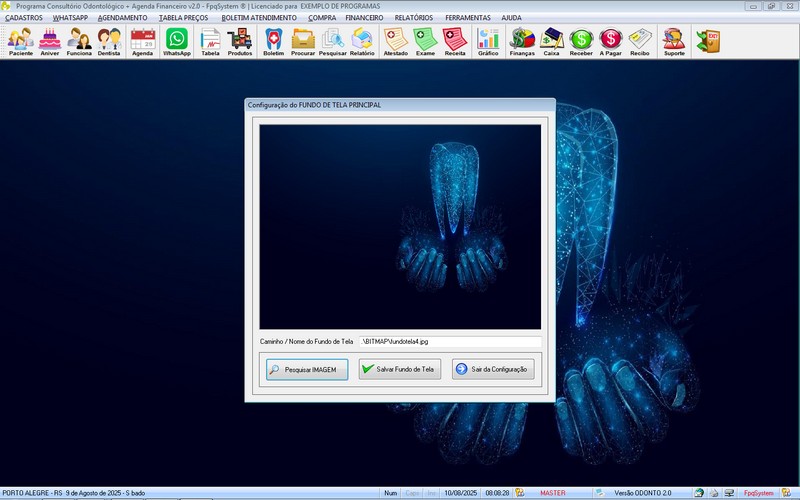Open the Suporte help icon
This screenshot has width=800, height=500.
click(x=674, y=41)
